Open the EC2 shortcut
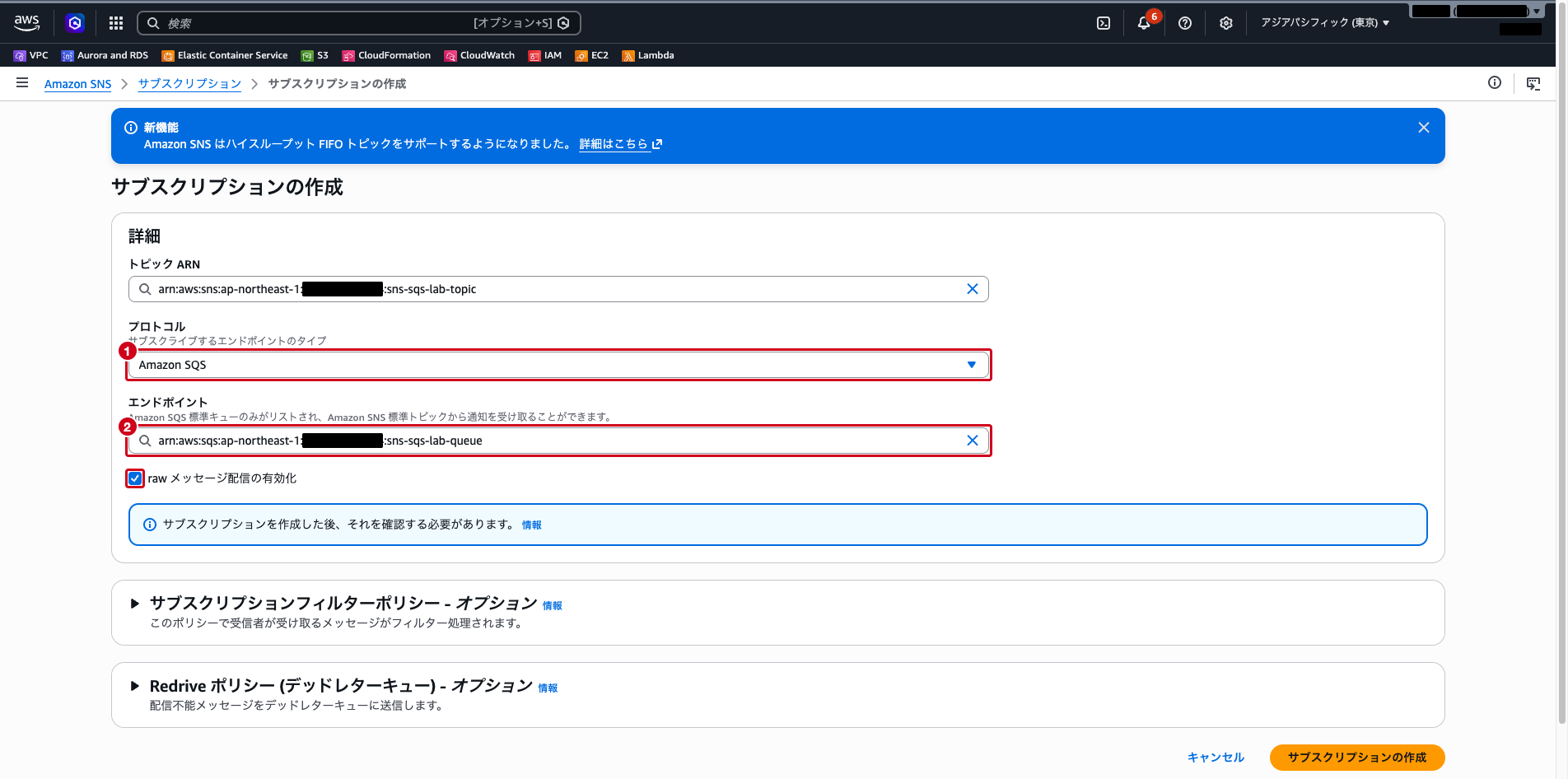1568x779 pixels. pyautogui.click(x=592, y=55)
